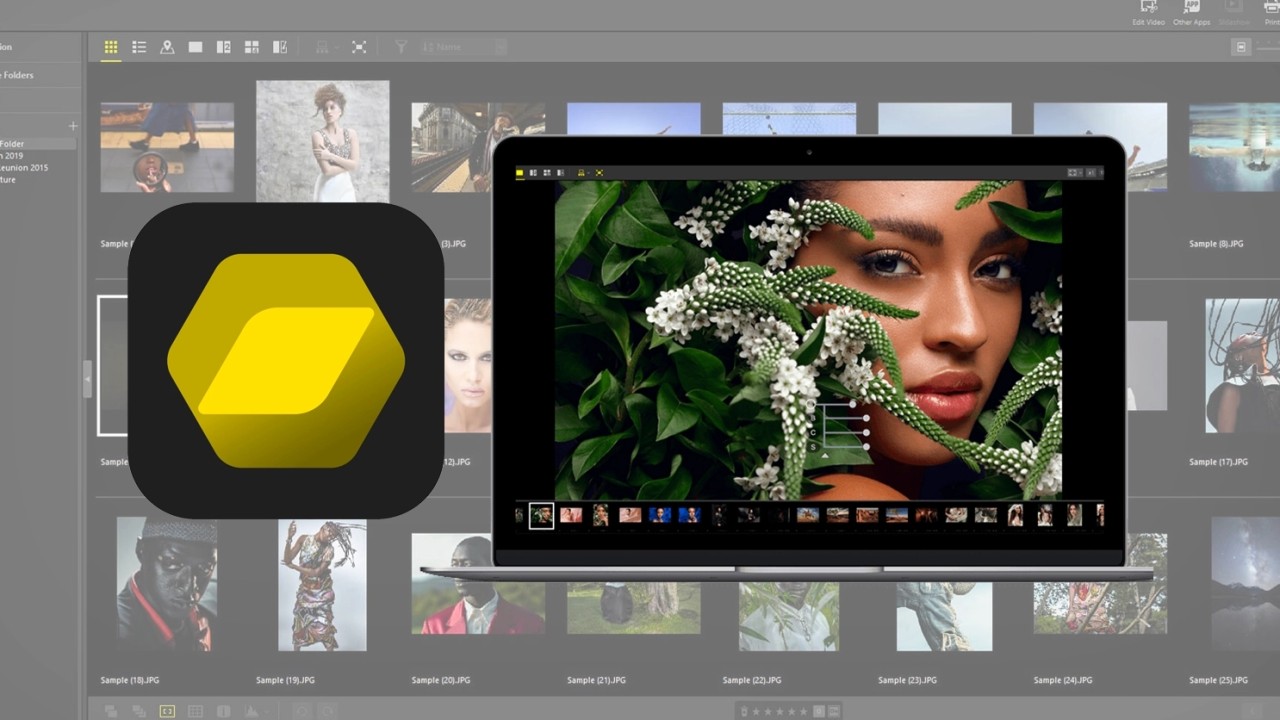This screenshot has height=720, width=1280.
Task: Add a folder with the plus icon
Action: point(72,126)
